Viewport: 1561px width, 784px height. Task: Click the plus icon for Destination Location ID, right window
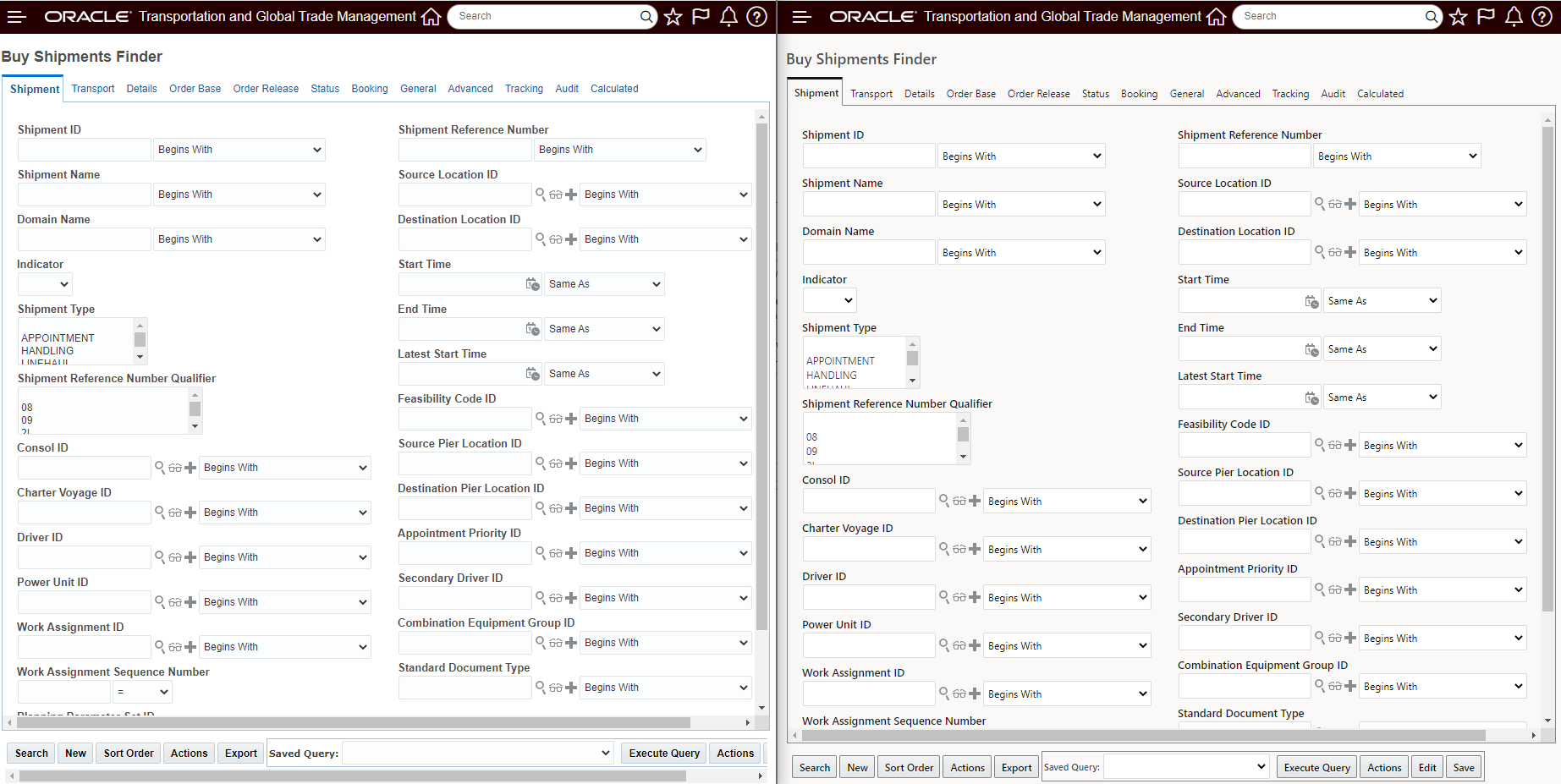click(x=1350, y=252)
